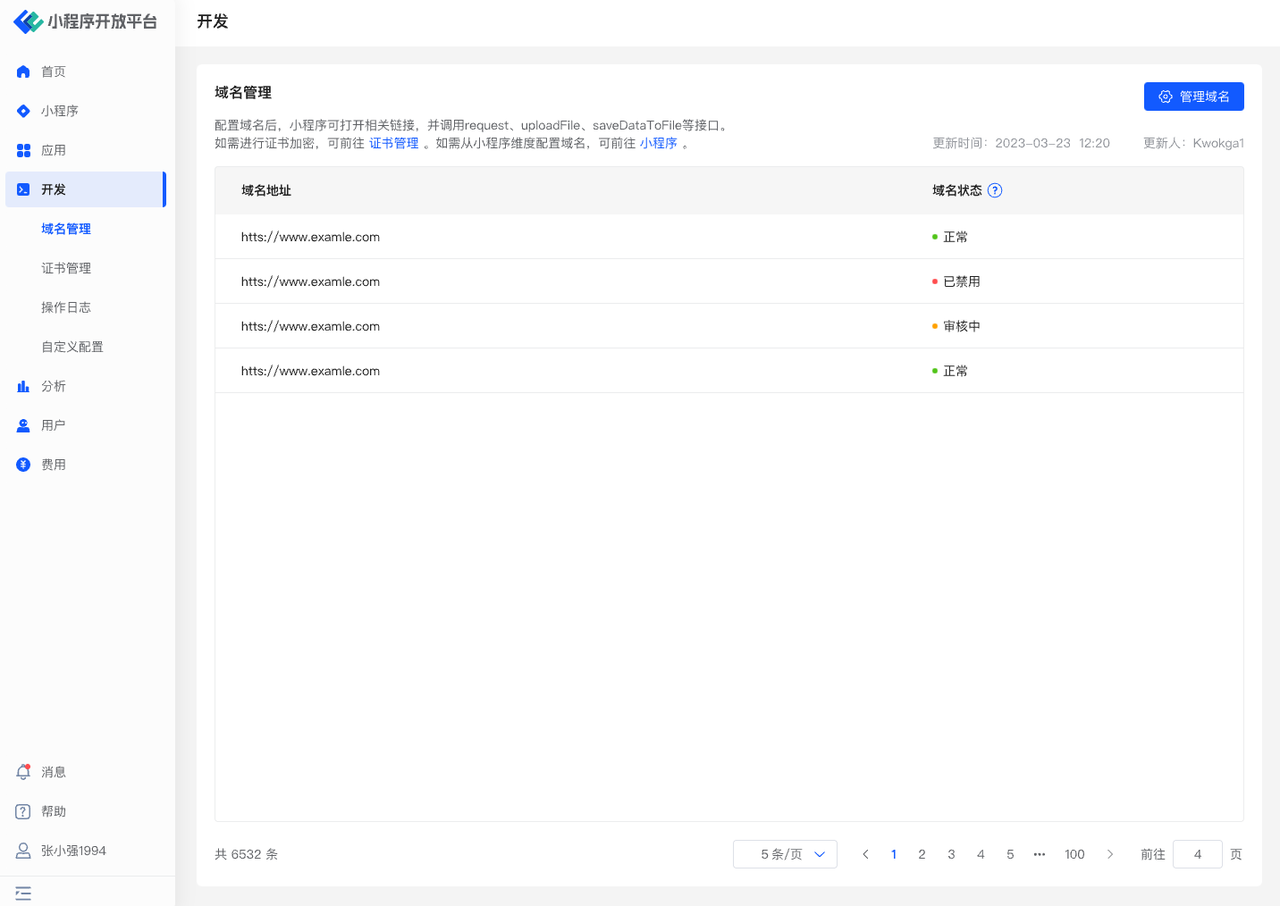The image size is (1280, 906).
Task: Click the 帮助 question mark icon
Action: pyautogui.click(x=24, y=811)
